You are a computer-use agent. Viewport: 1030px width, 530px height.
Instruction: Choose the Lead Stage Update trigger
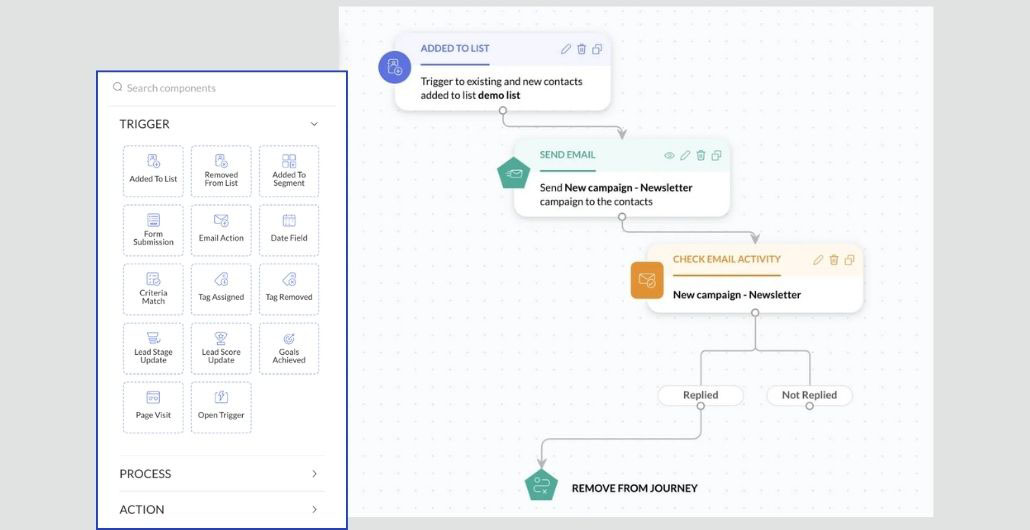click(x=153, y=348)
